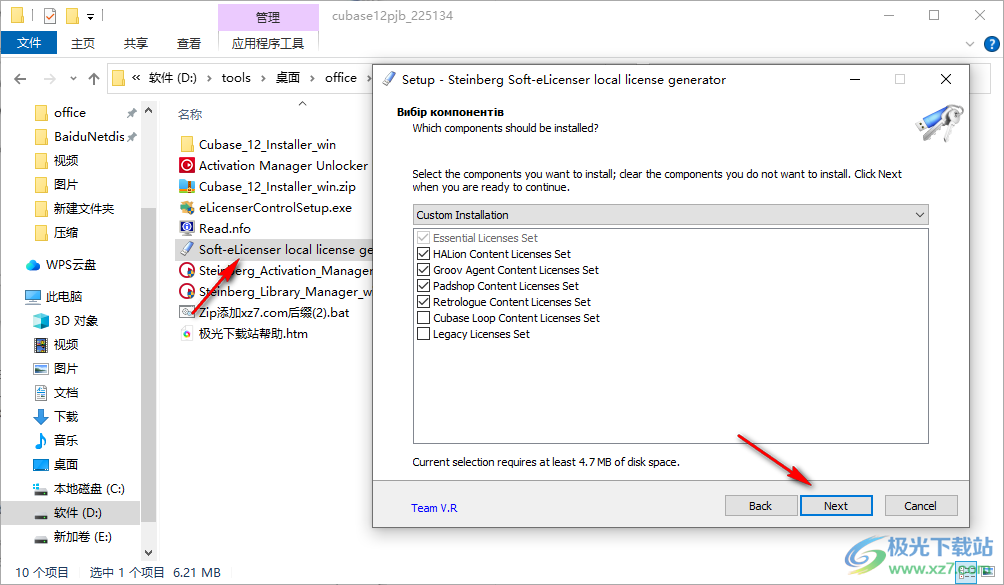This screenshot has height=585, width=1004.
Task: Click 软件 (D:) in address breadcrumb
Action: click(172, 78)
